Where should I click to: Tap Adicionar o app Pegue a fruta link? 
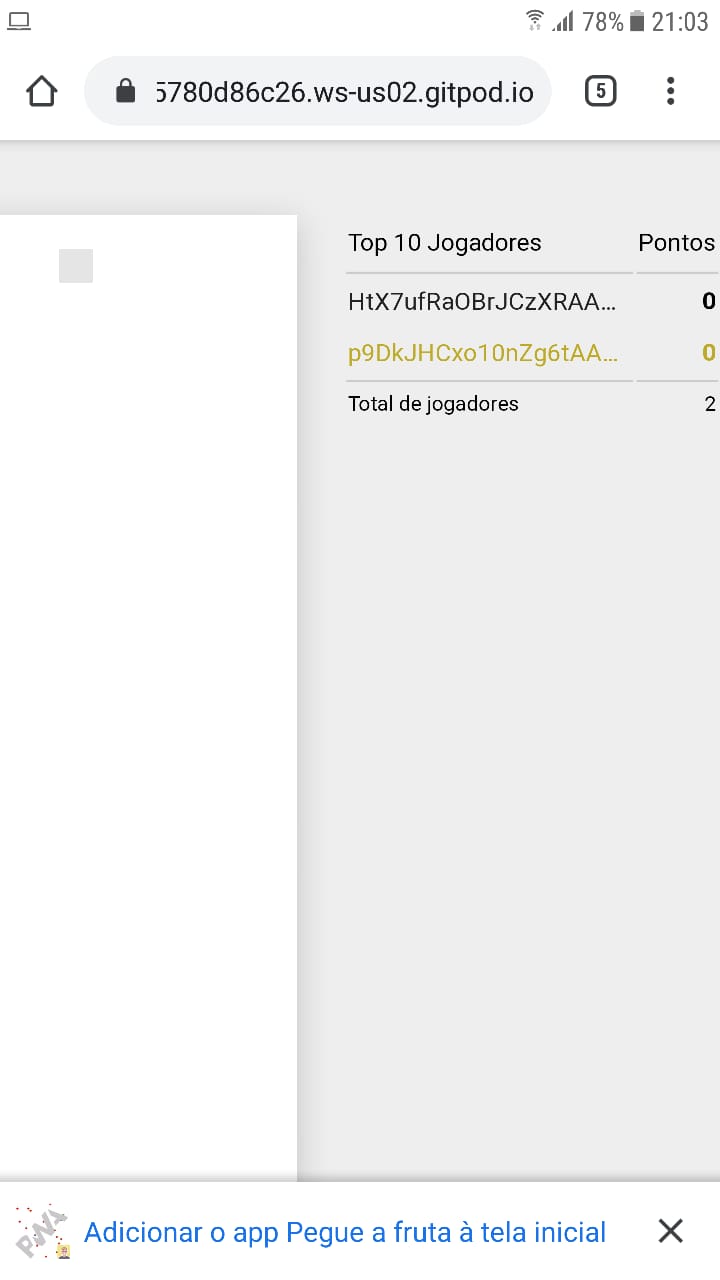point(345,1232)
